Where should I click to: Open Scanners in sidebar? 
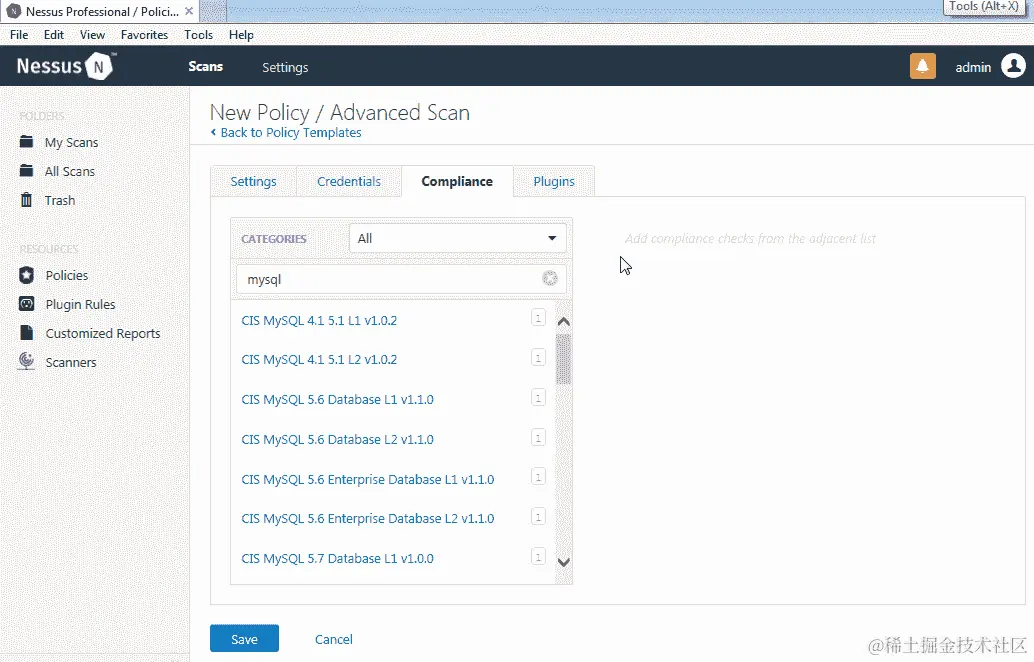point(71,363)
